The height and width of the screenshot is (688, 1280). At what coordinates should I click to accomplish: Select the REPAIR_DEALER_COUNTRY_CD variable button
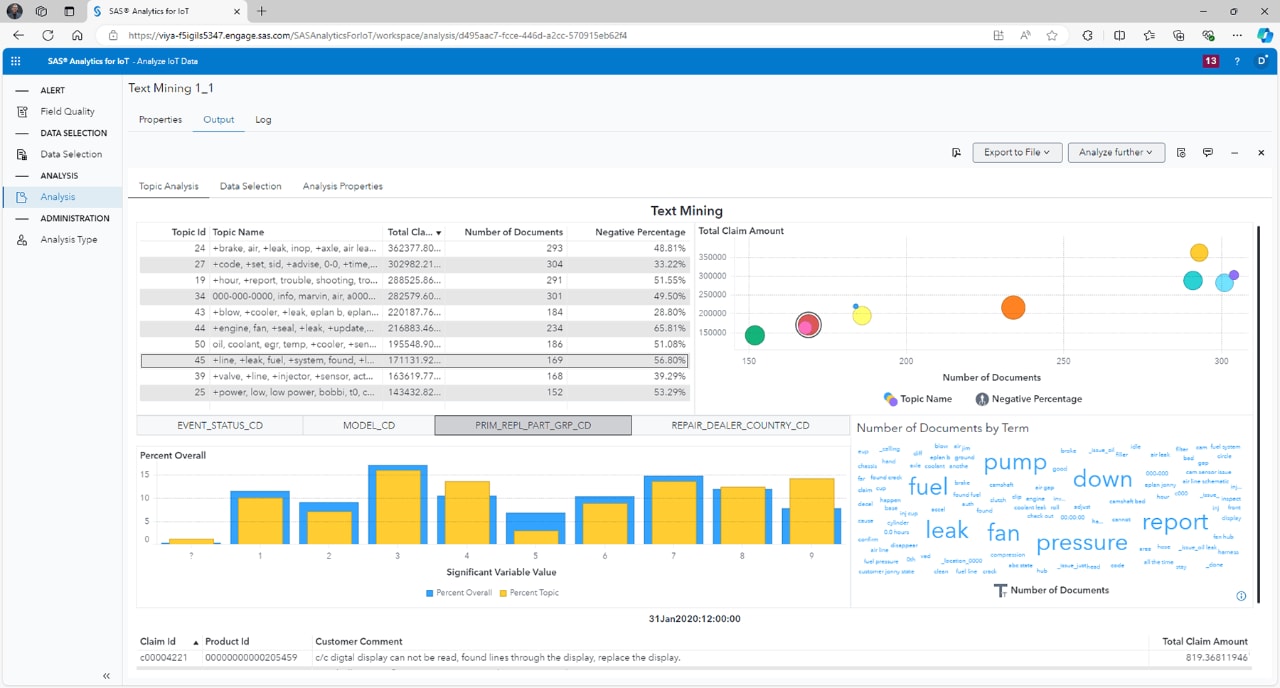[740, 425]
